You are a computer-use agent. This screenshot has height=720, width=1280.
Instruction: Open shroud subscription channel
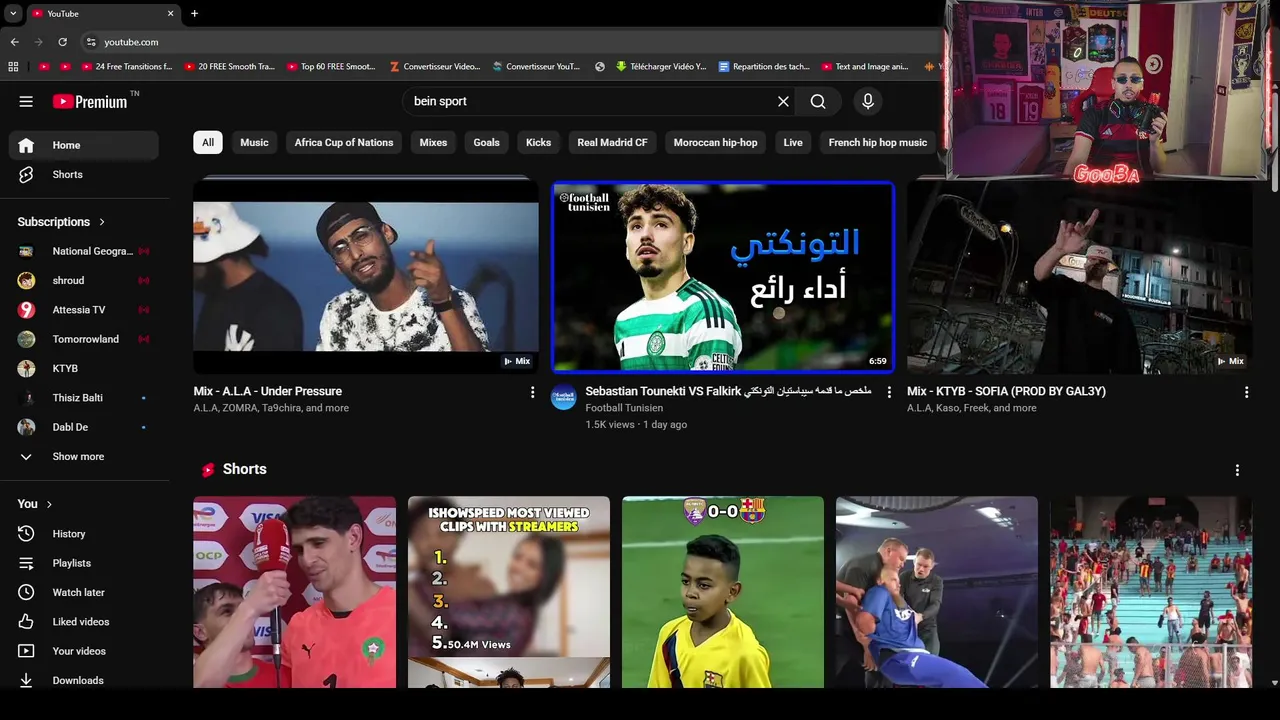click(83, 280)
